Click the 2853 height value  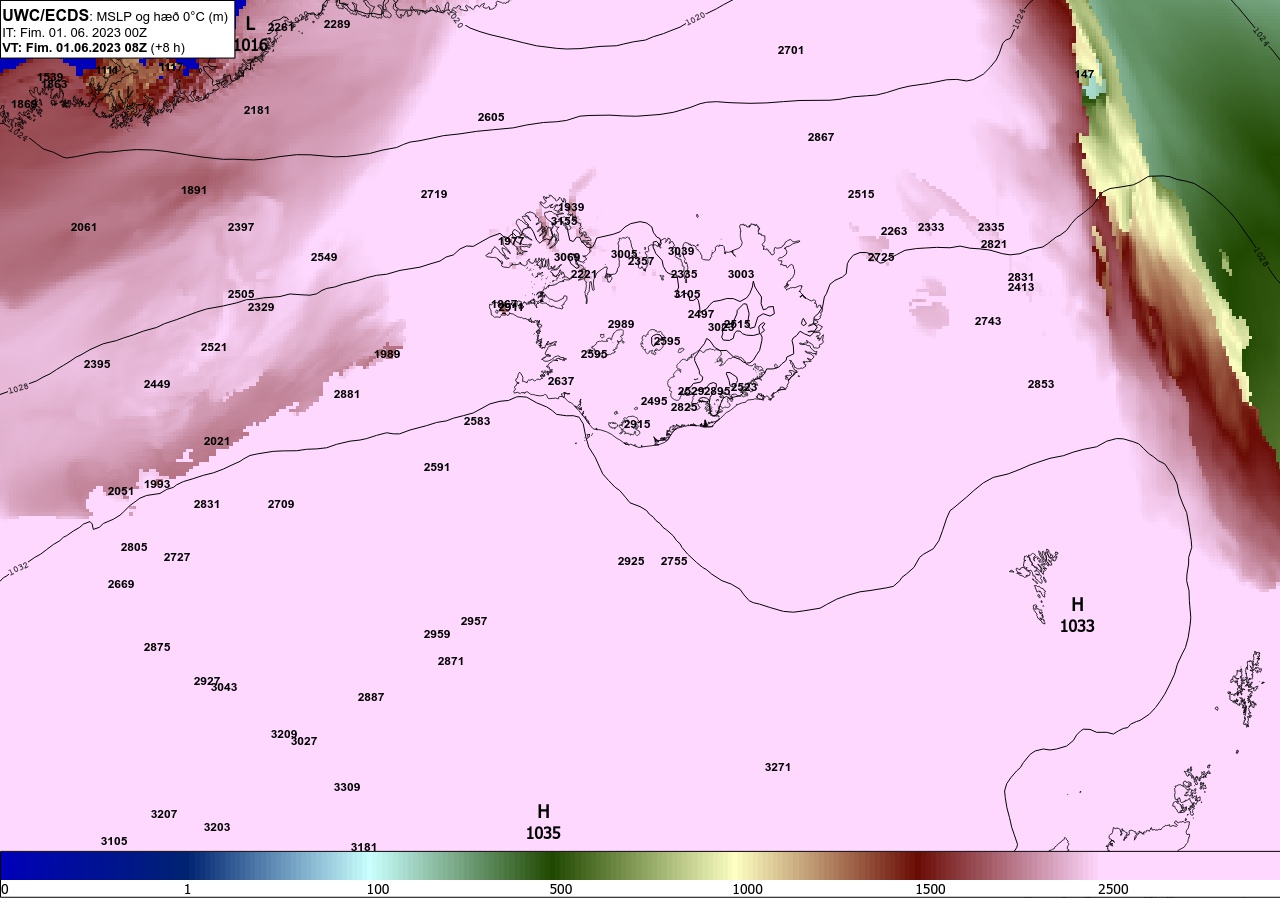[1041, 384]
